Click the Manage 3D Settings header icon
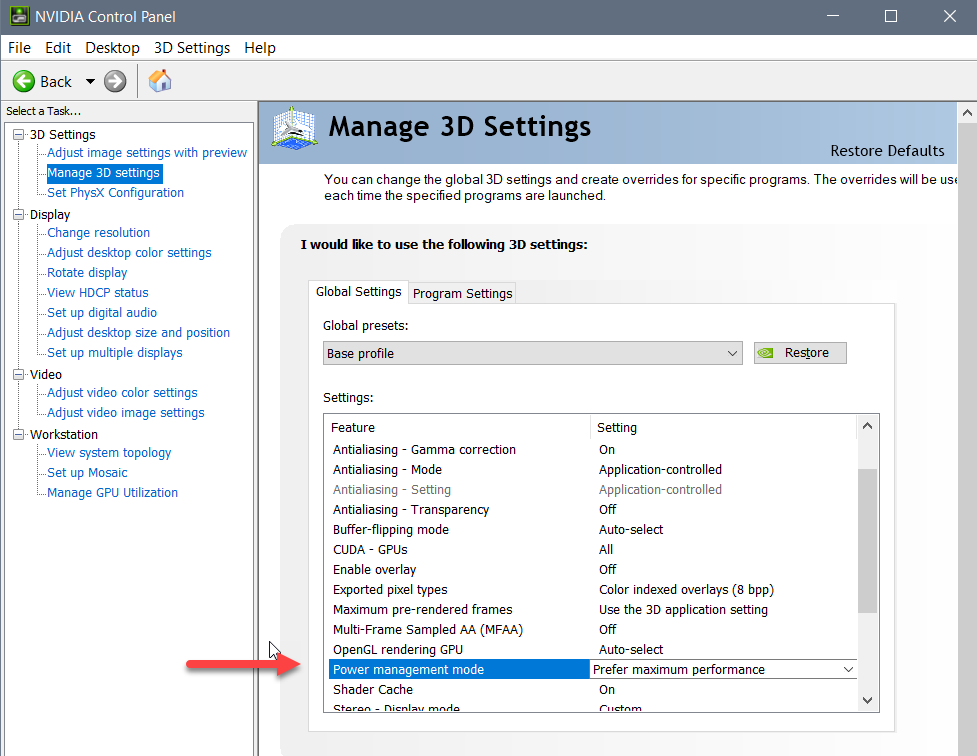Image resolution: width=977 pixels, height=756 pixels. tap(294, 128)
